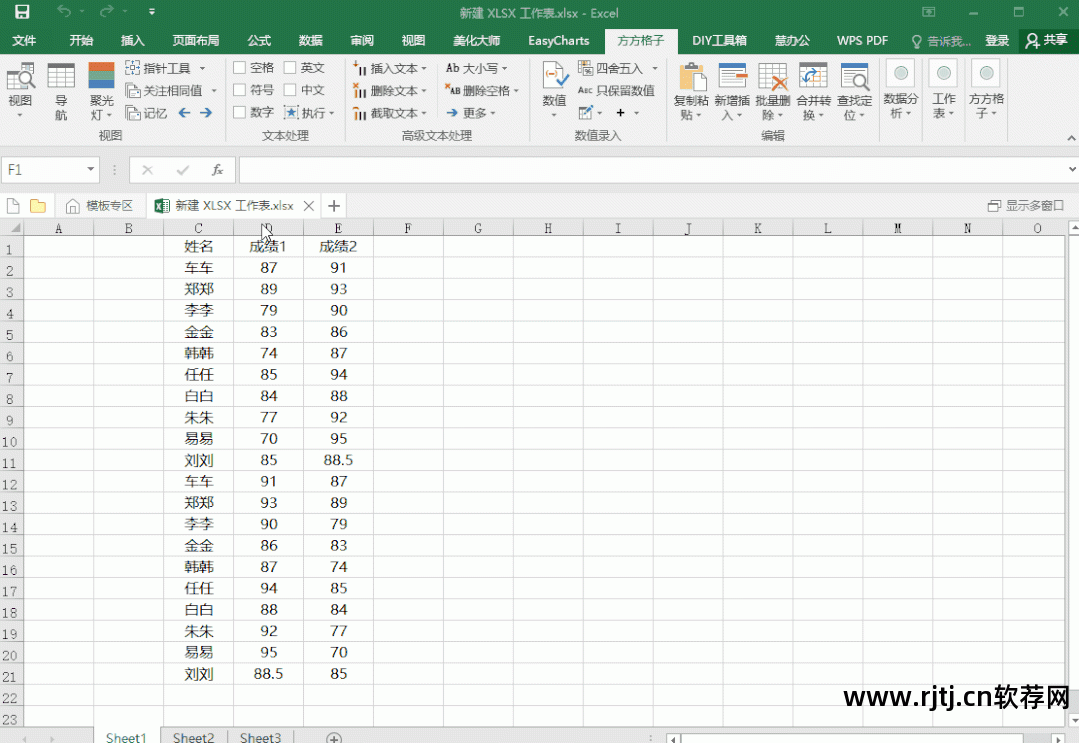Screen dimensions: 1079x743
Task: Click the Save icon in title bar
Action: click(22, 12)
